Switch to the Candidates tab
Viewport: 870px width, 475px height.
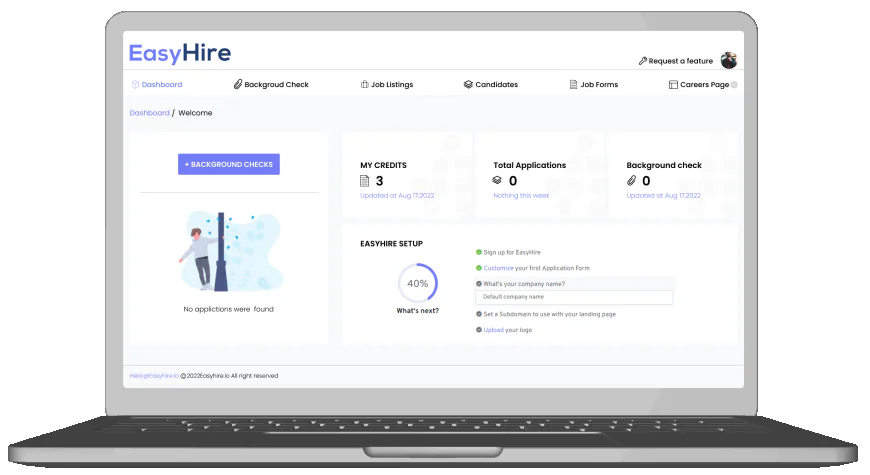[x=491, y=84]
